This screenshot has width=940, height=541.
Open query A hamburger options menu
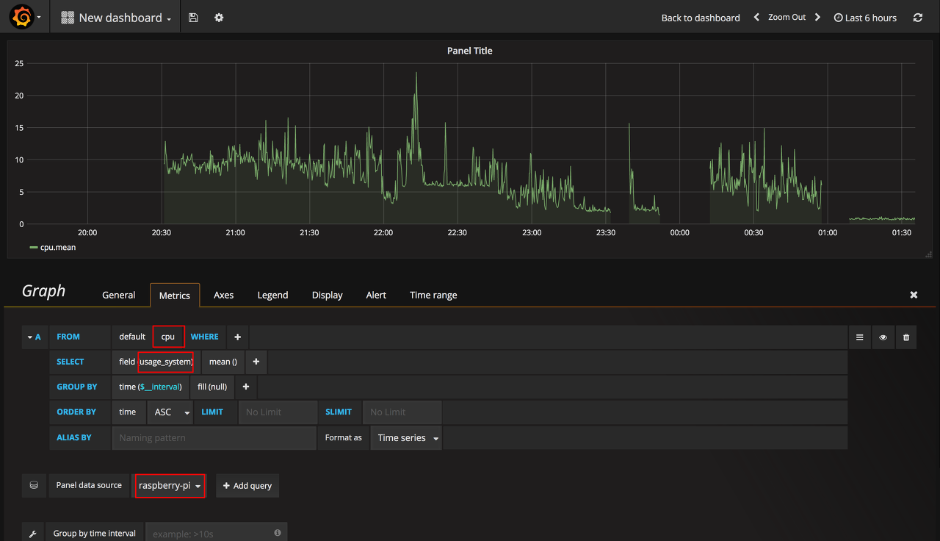tap(859, 338)
